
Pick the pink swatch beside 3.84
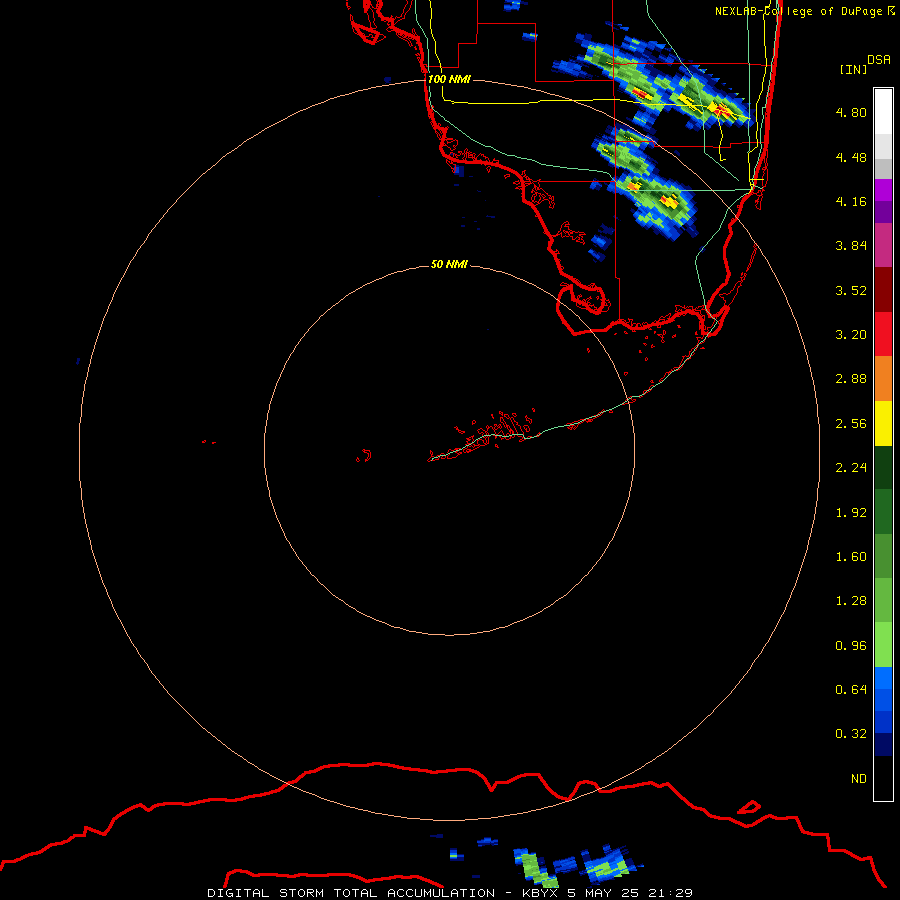pos(883,245)
